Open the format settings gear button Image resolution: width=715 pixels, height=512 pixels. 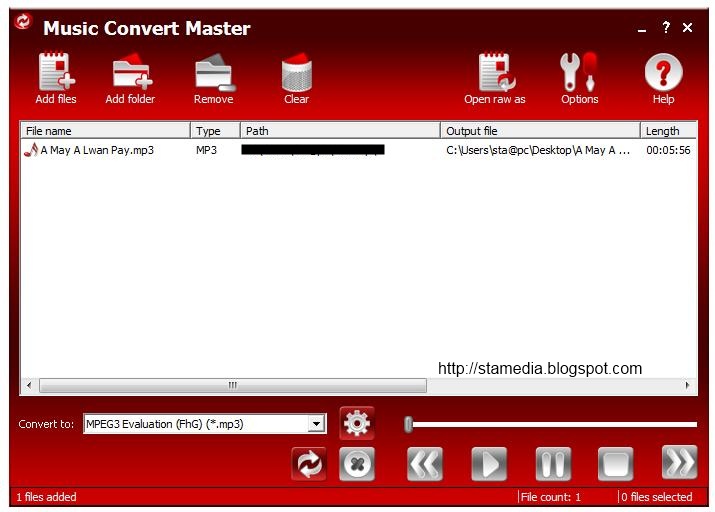(357, 423)
